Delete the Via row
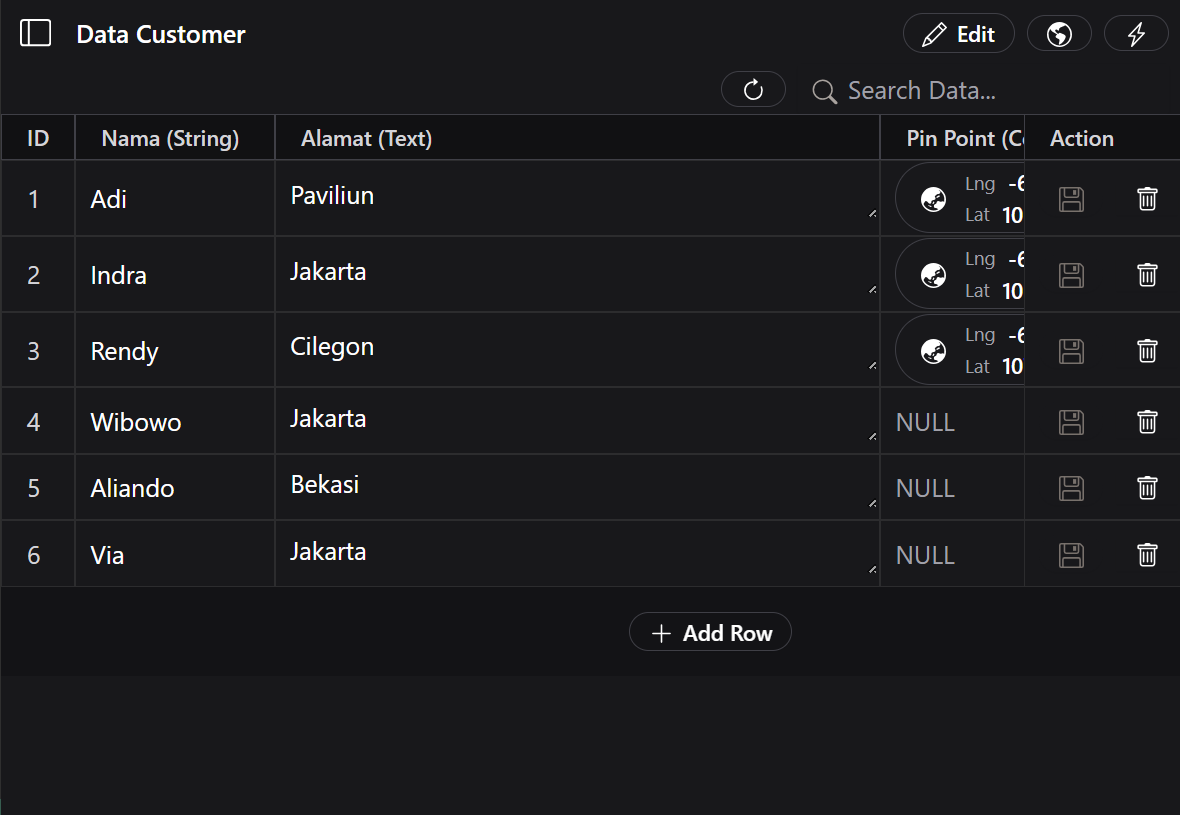Screen dimensions: 1180x815 (x=1147, y=555)
